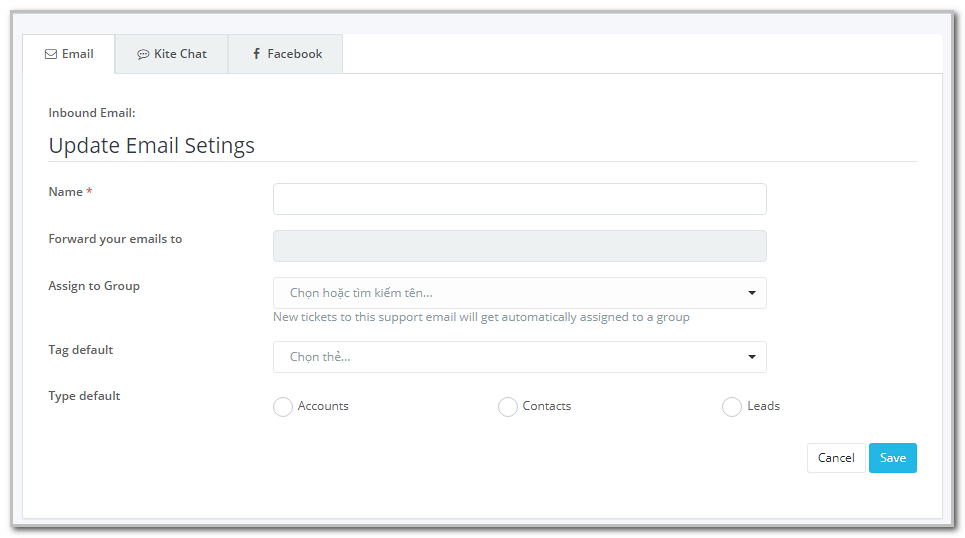
Task: Click the chat bubble icon for Kite Chat
Action: coord(143,54)
